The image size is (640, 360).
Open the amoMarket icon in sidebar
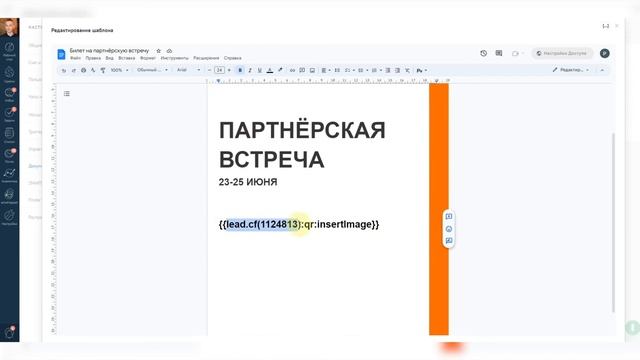[9, 196]
